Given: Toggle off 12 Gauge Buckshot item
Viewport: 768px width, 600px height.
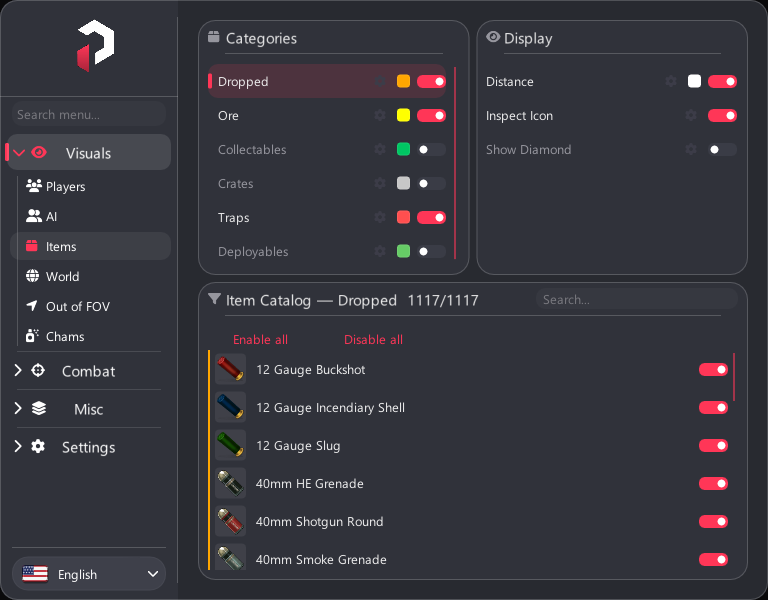Looking at the screenshot, I should point(713,370).
